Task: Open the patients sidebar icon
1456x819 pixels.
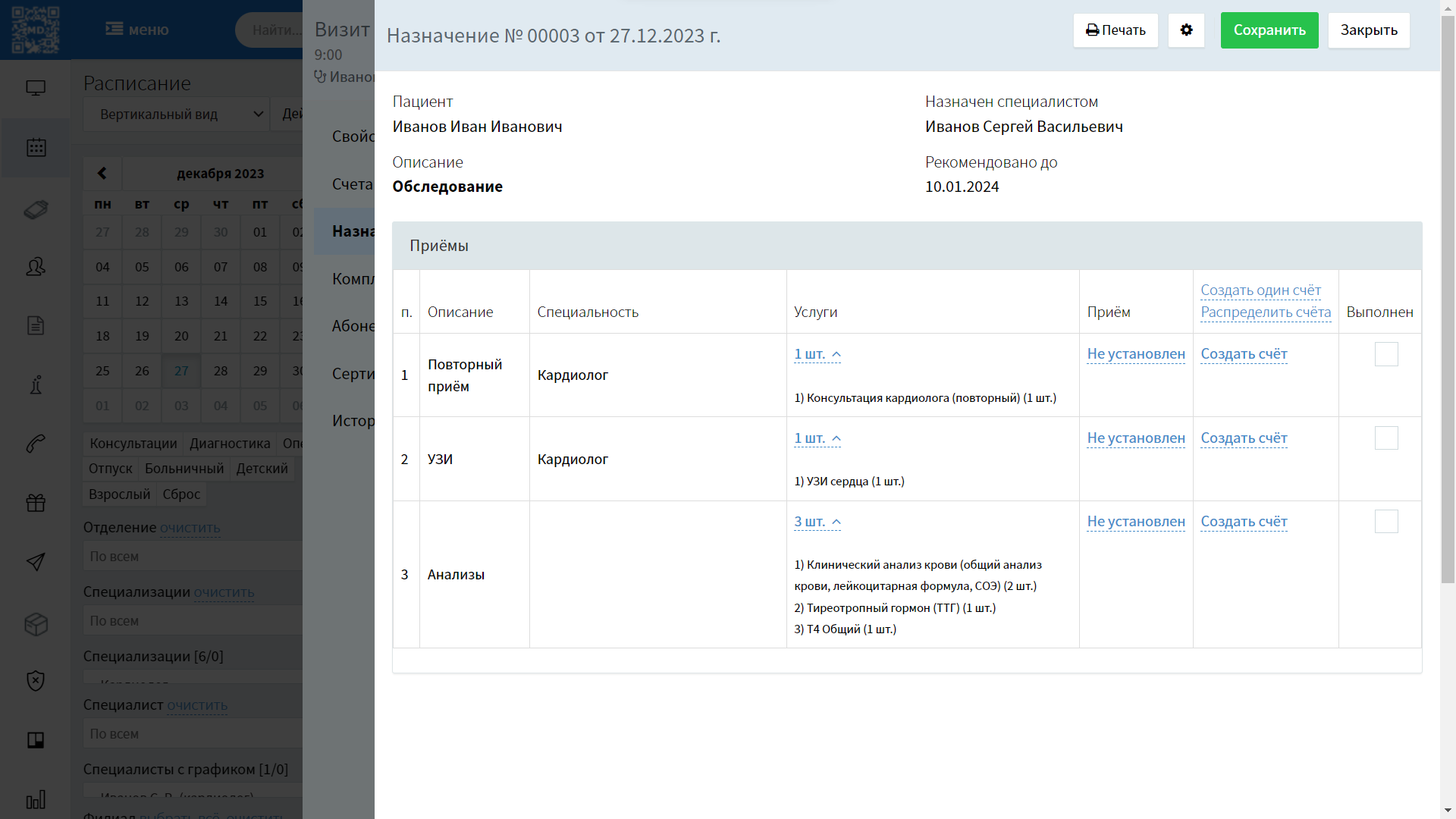Action: coord(36,267)
